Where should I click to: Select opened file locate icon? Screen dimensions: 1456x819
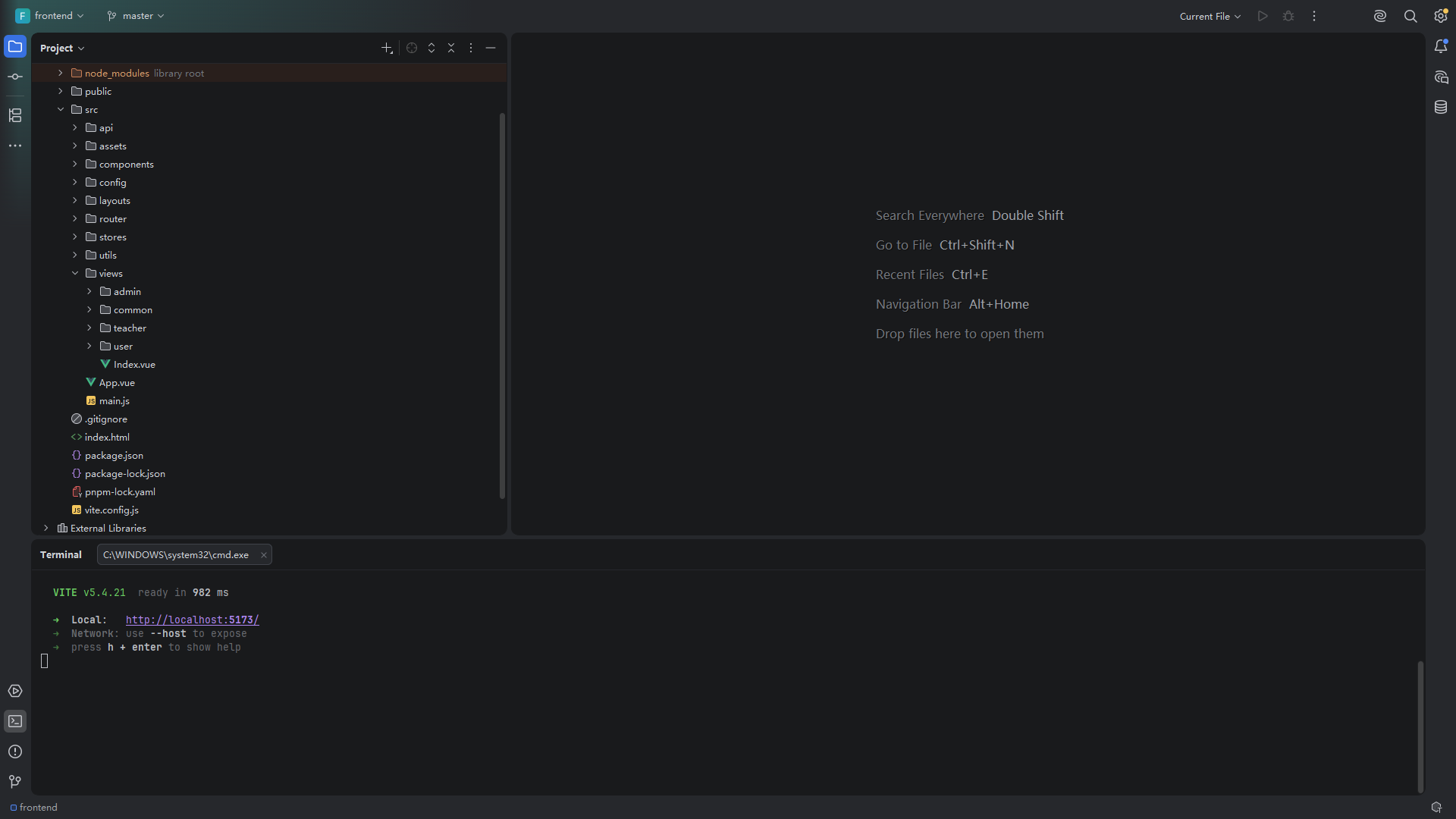coord(412,48)
